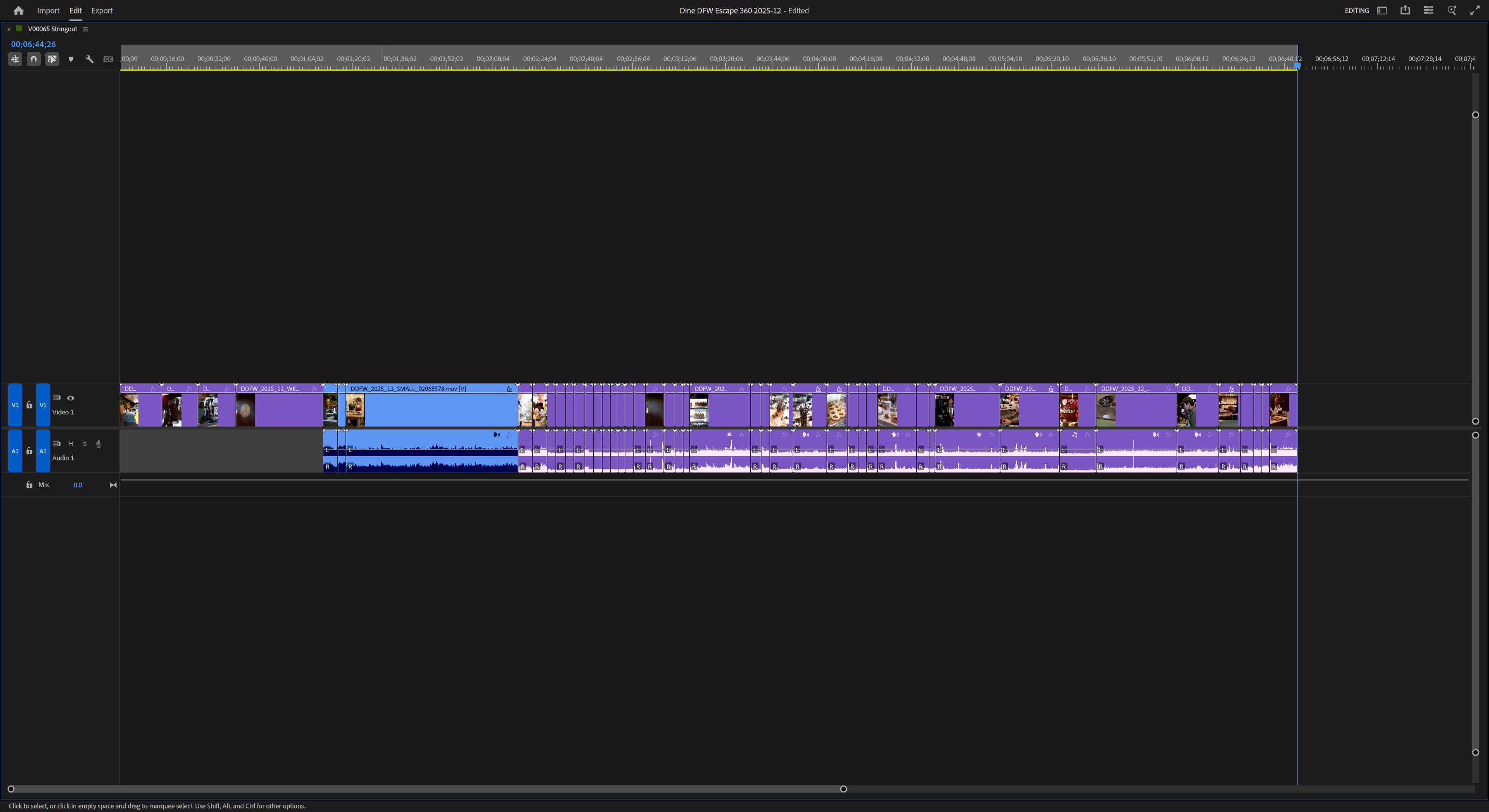Open the EDITING workspaces menu

(x=1357, y=10)
